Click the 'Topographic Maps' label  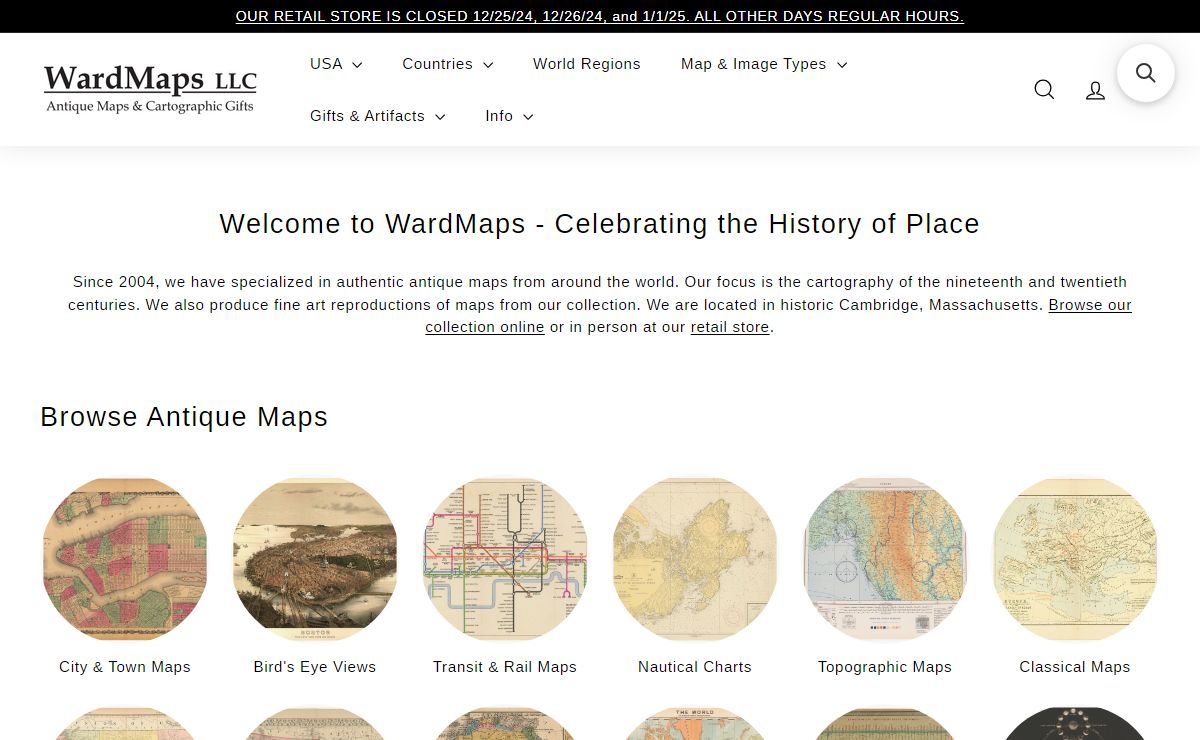(885, 667)
